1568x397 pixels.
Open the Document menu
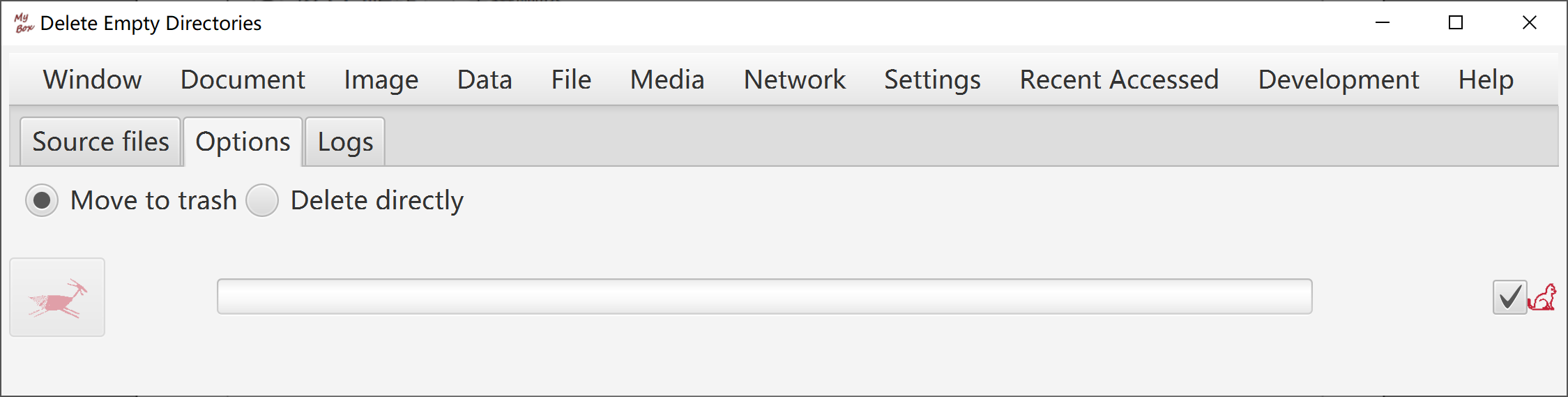click(243, 80)
